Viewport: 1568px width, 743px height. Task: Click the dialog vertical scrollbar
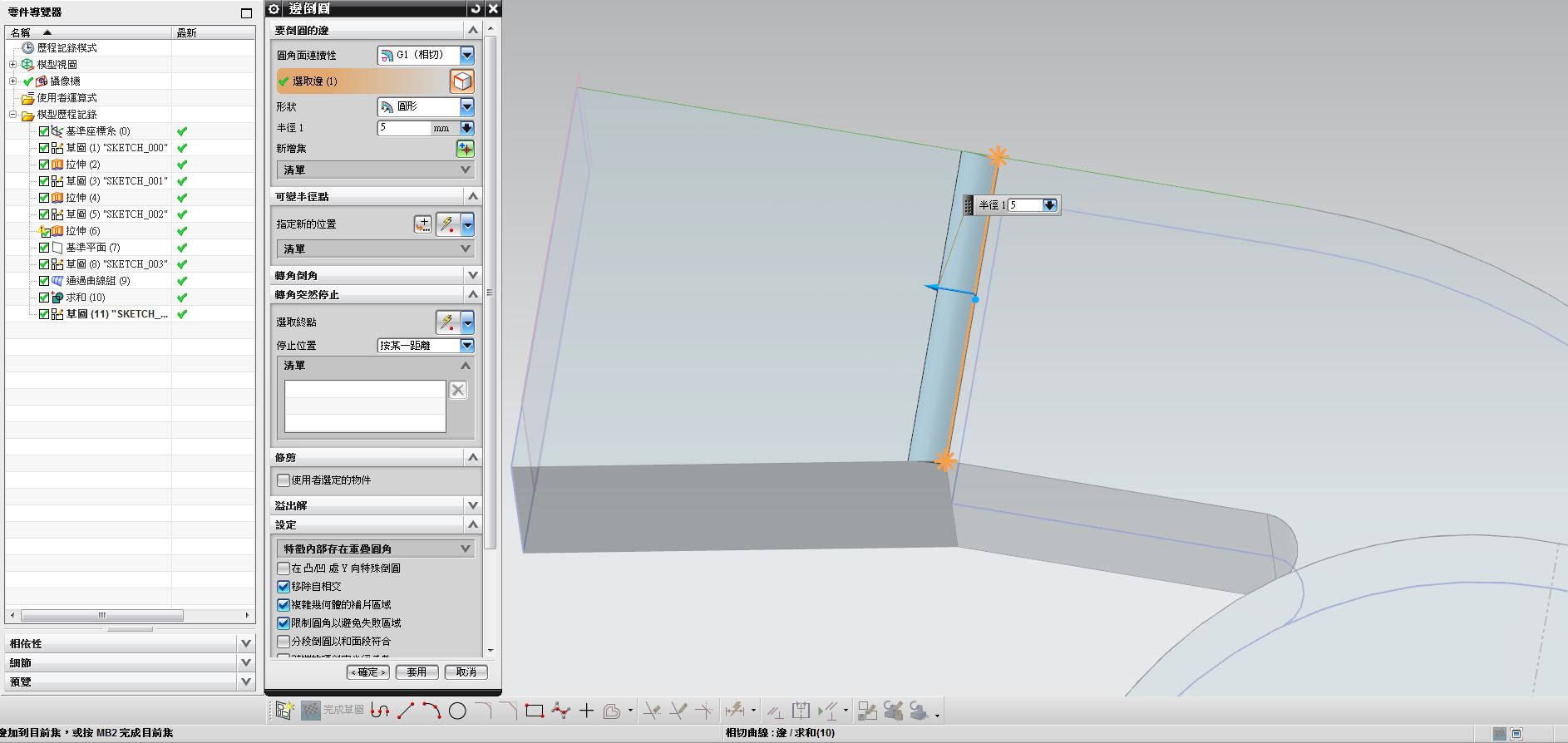pos(491,291)
